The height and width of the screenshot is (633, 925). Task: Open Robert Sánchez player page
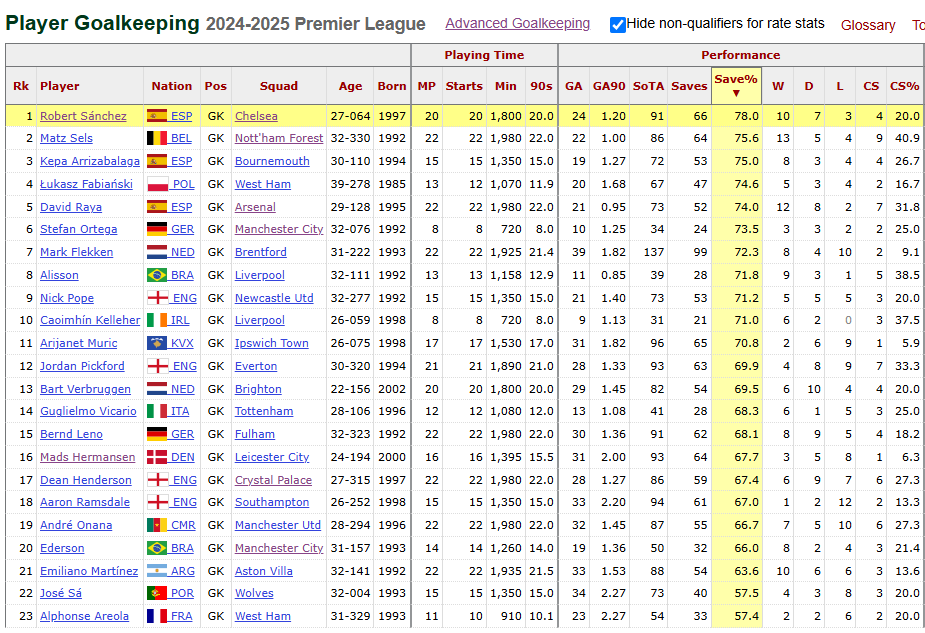pyautogui.click(x=83, y=116)
